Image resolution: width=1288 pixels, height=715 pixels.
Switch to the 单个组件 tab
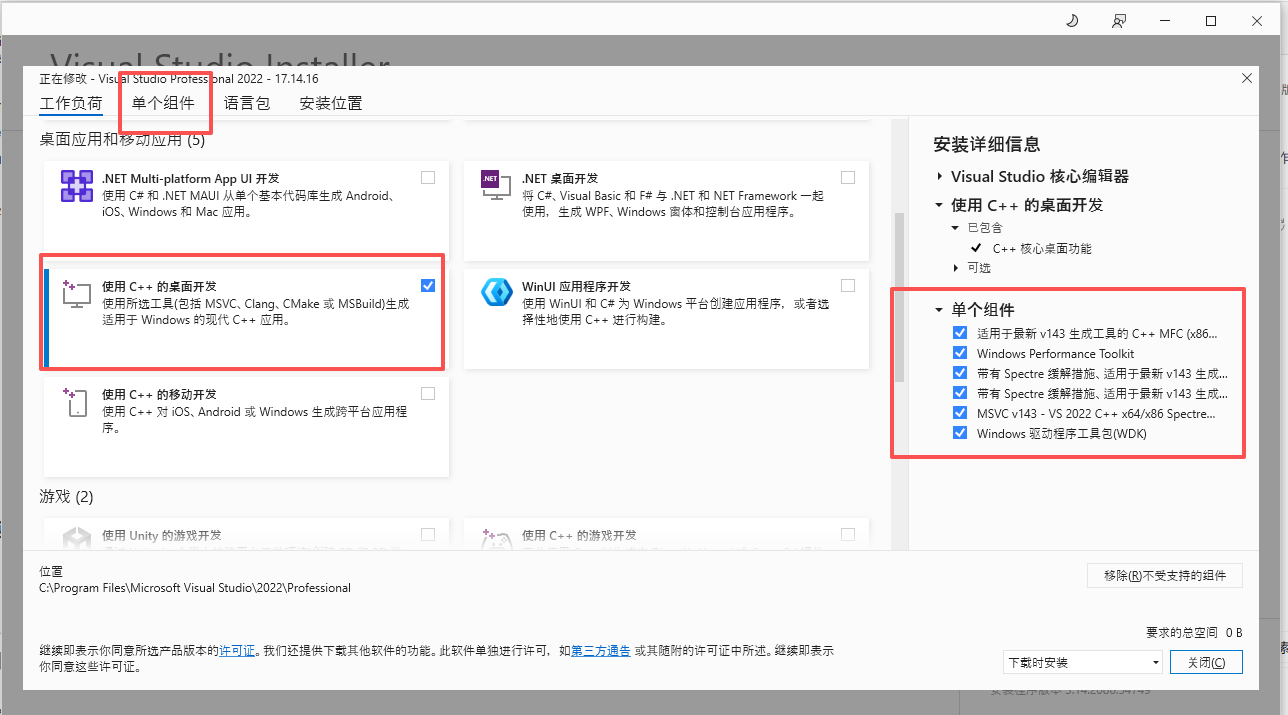click(x=163, y=103)
